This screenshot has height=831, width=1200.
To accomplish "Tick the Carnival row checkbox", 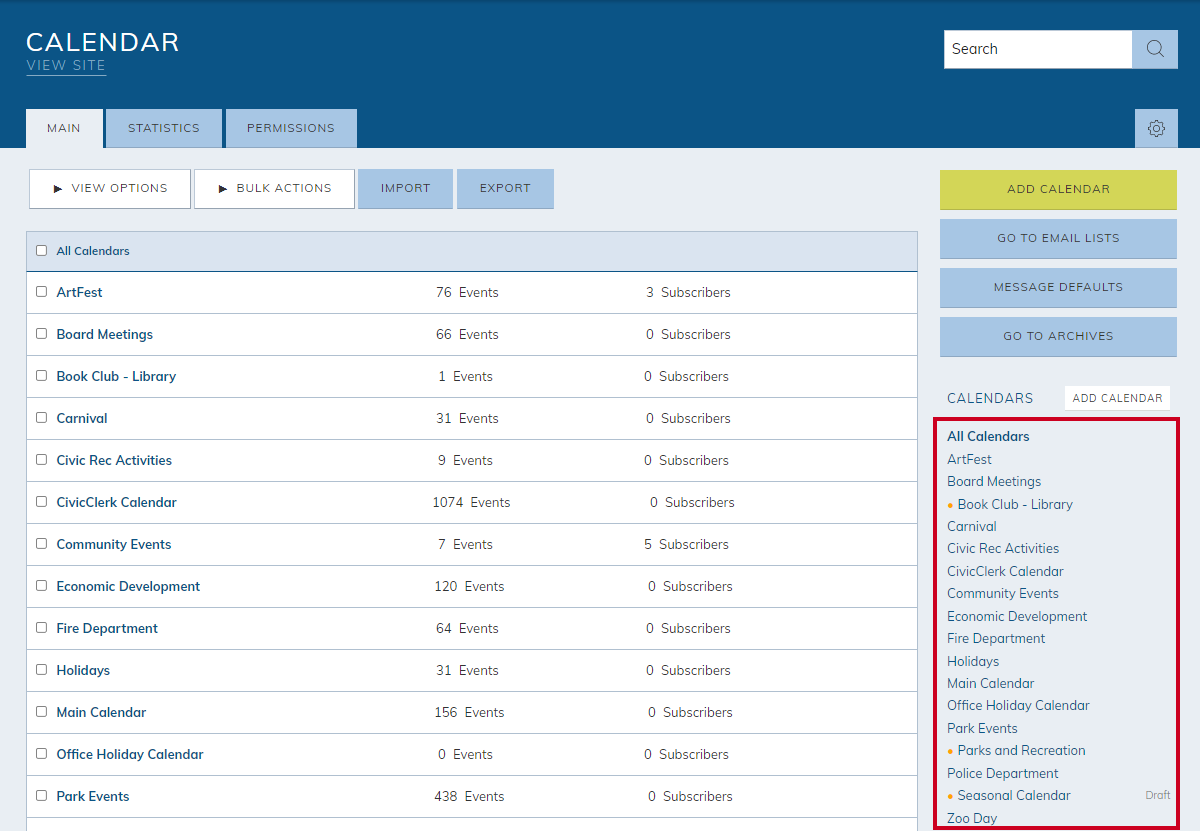I will (42, 418).
